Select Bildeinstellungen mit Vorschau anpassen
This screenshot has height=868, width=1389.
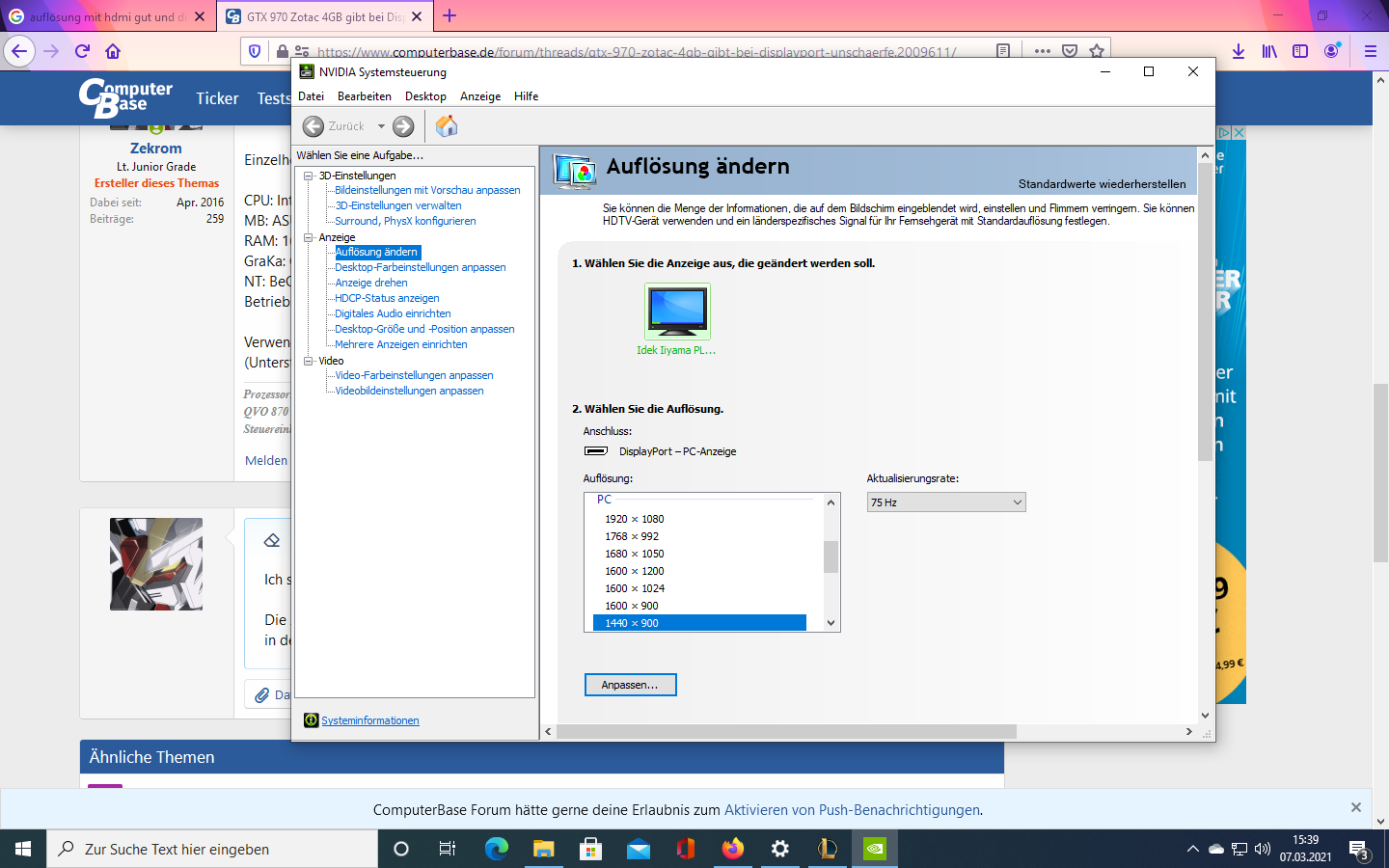[x=427, y=190]
